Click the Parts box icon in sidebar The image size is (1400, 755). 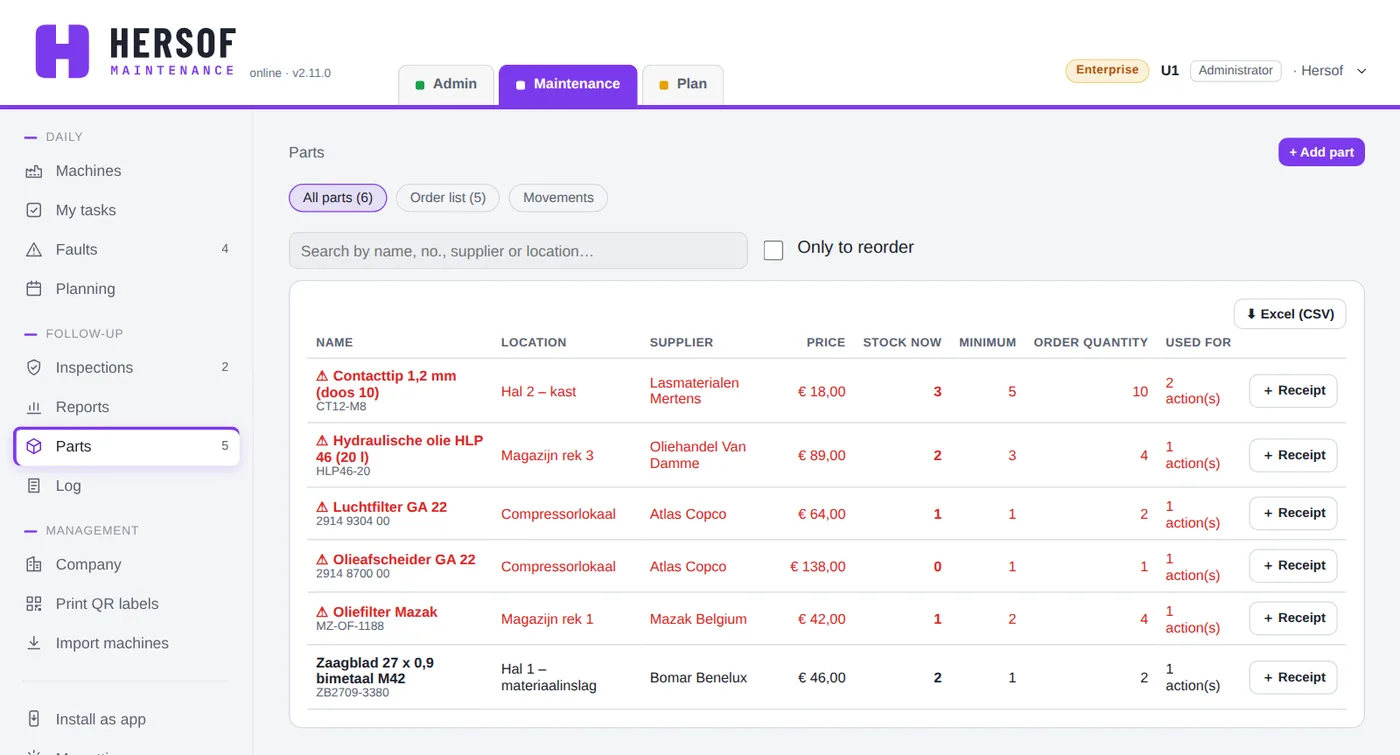[34, 447]
